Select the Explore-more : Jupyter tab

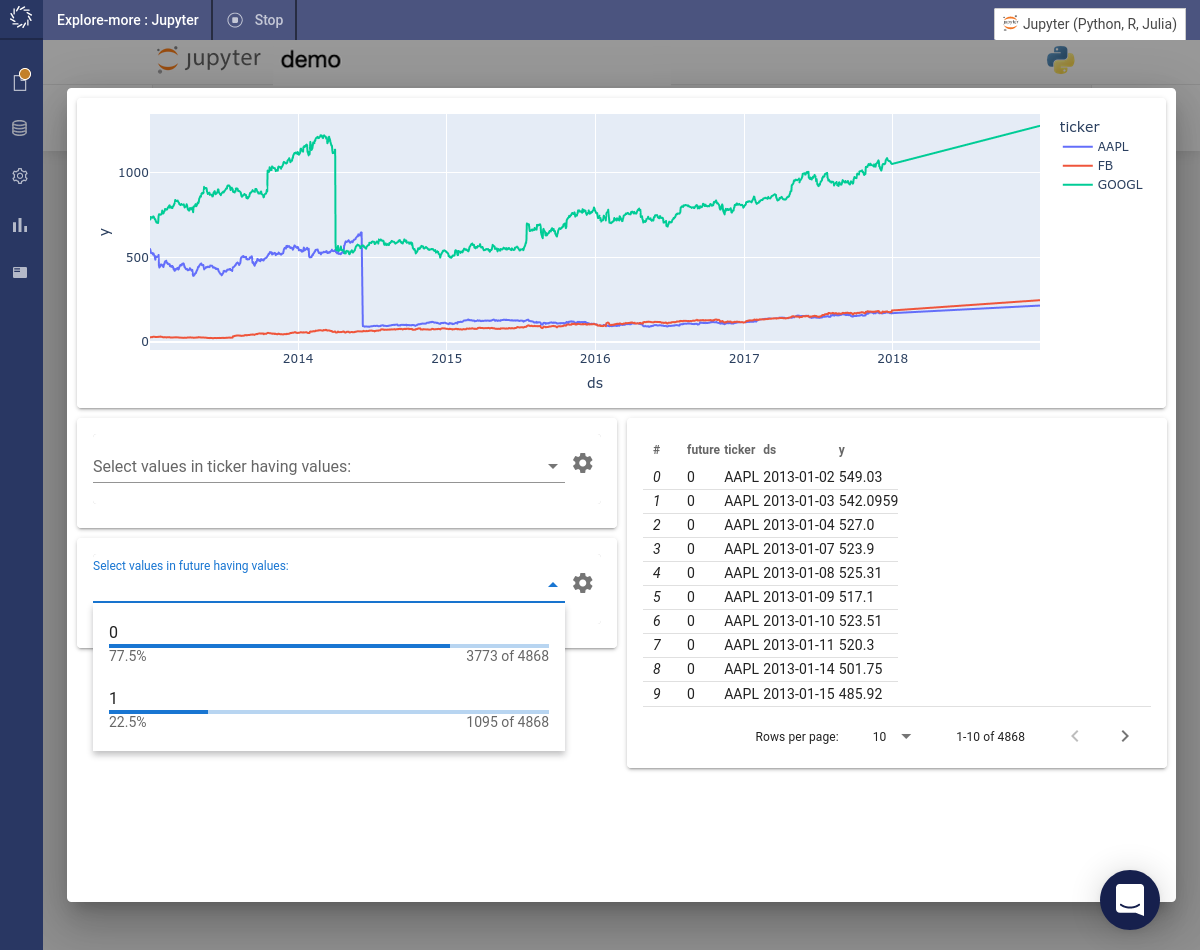coord(128,20)
